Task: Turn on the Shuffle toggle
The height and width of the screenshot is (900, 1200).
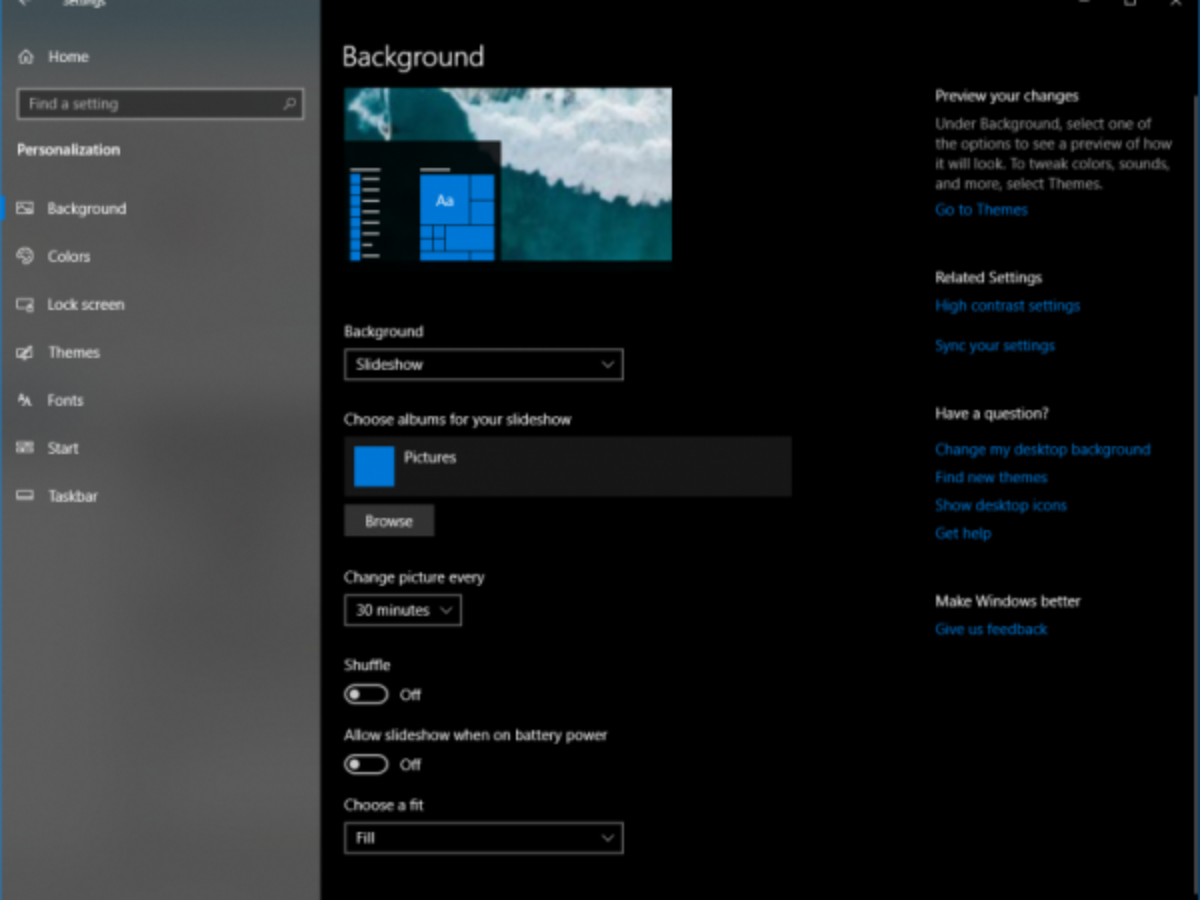Action: pyautogui.click(x=366, y=695)
